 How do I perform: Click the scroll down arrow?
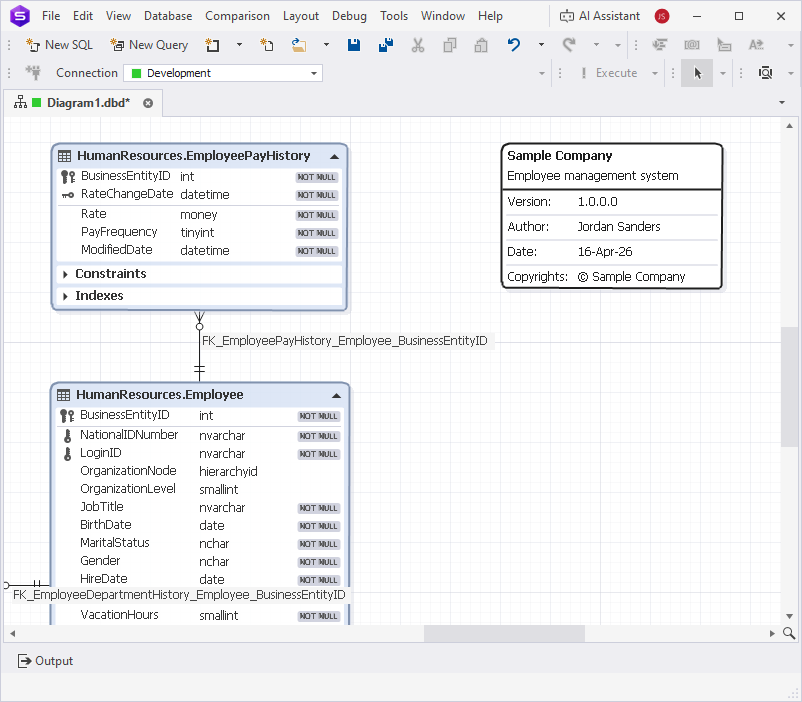789,616
